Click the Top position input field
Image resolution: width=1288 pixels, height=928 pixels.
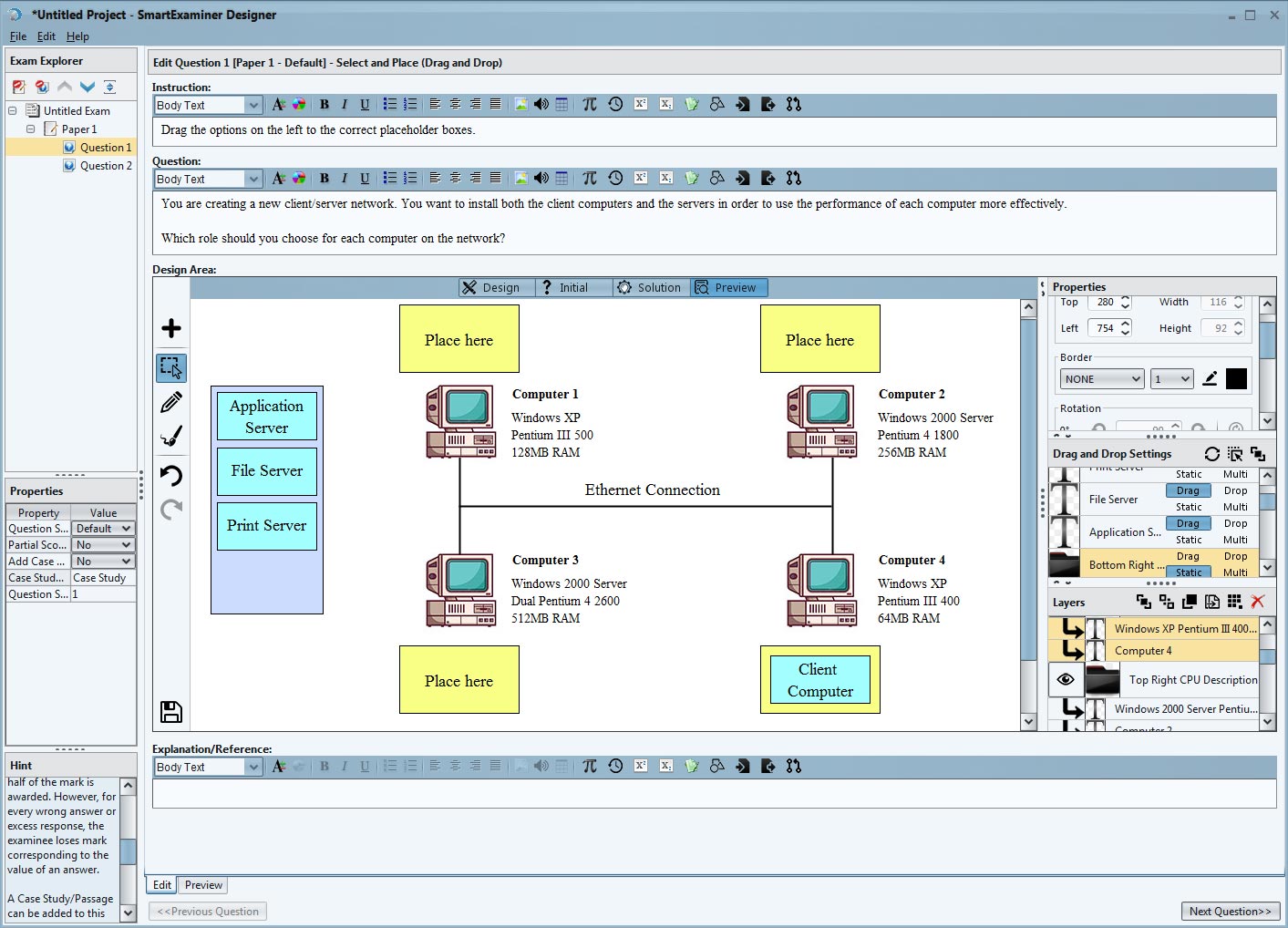(x=1105, y=303)
